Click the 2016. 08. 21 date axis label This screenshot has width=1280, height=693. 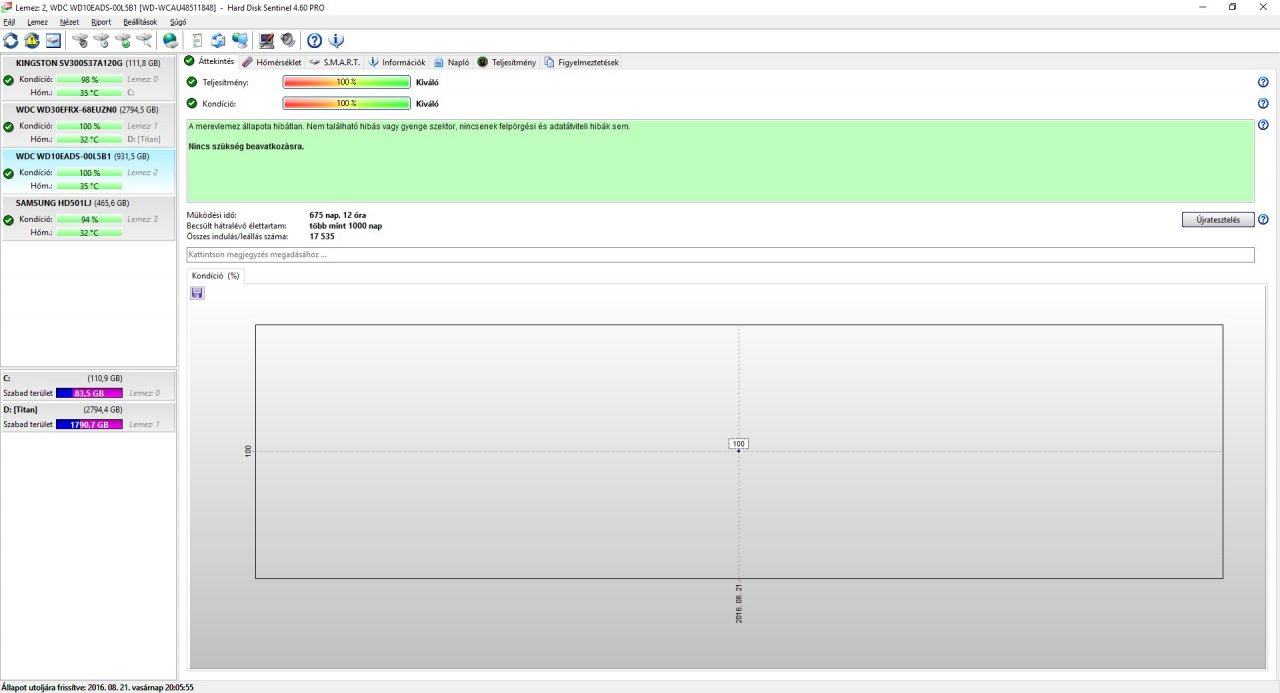pos(739,604)
